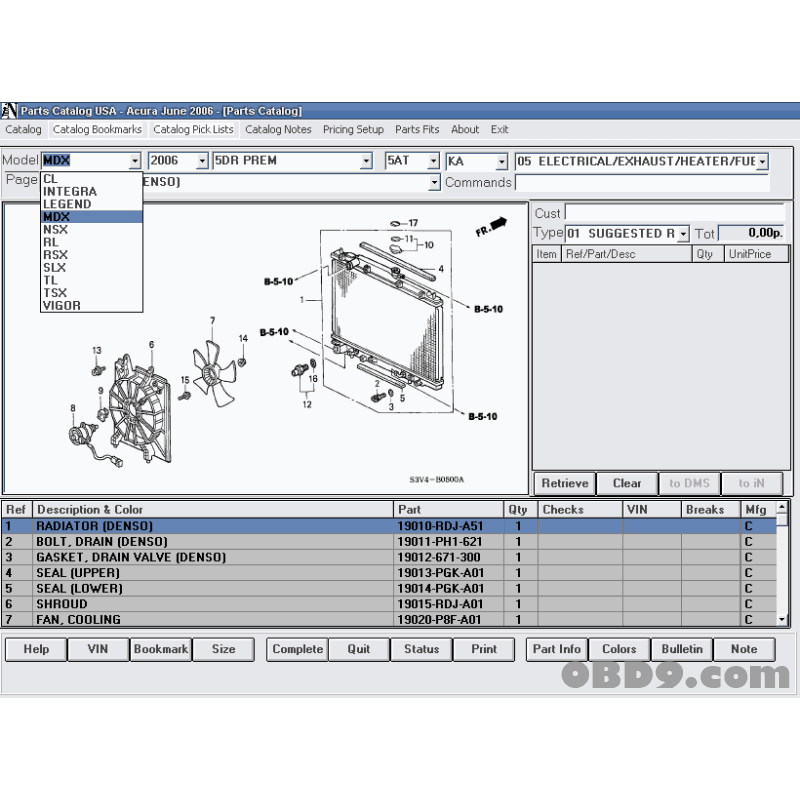Select the FAN, COOLING row
The image size is (800, 800).
tap(389, 619)
